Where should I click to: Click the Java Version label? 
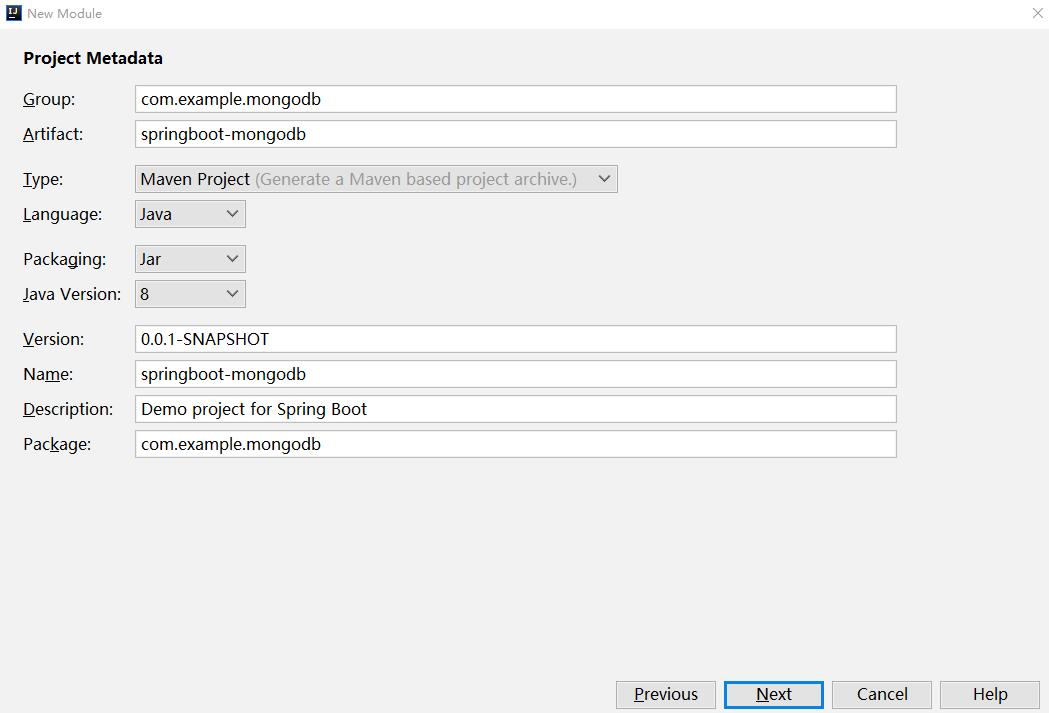pos(72,294)
